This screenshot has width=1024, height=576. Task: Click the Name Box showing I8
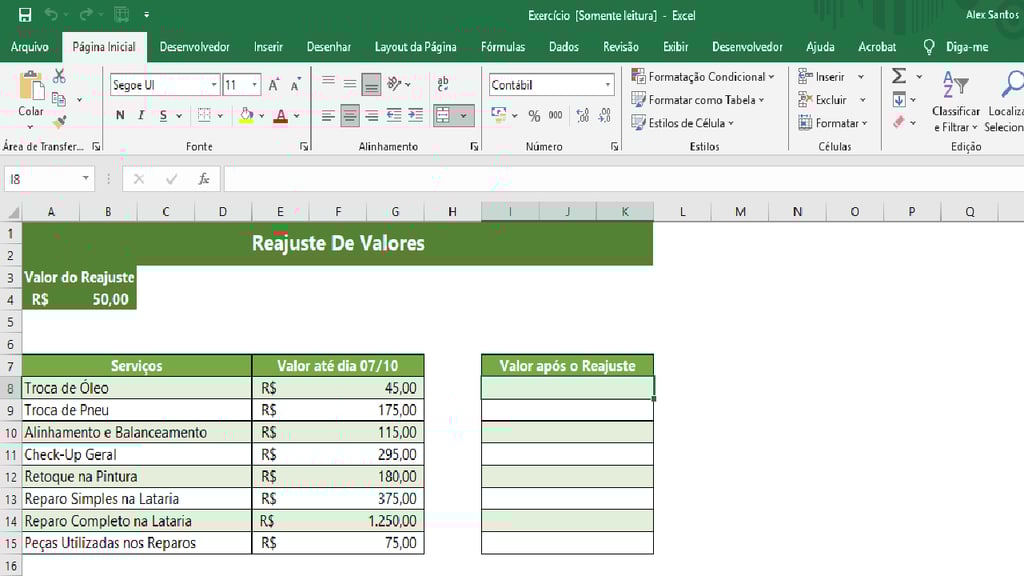click(x=43, y=179)
